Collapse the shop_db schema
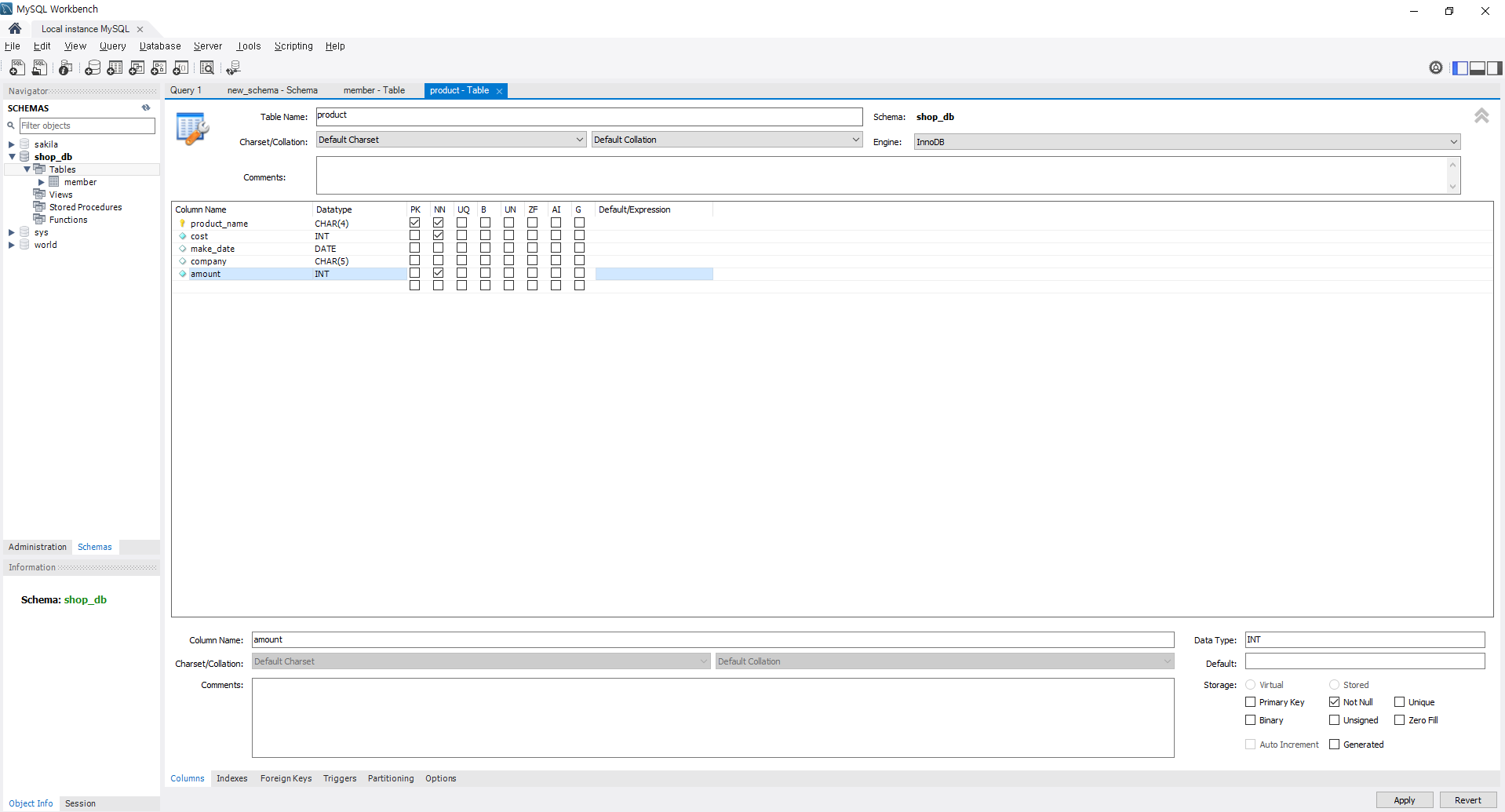Viewport: 1505px width, 812px height. coord(12,157)
